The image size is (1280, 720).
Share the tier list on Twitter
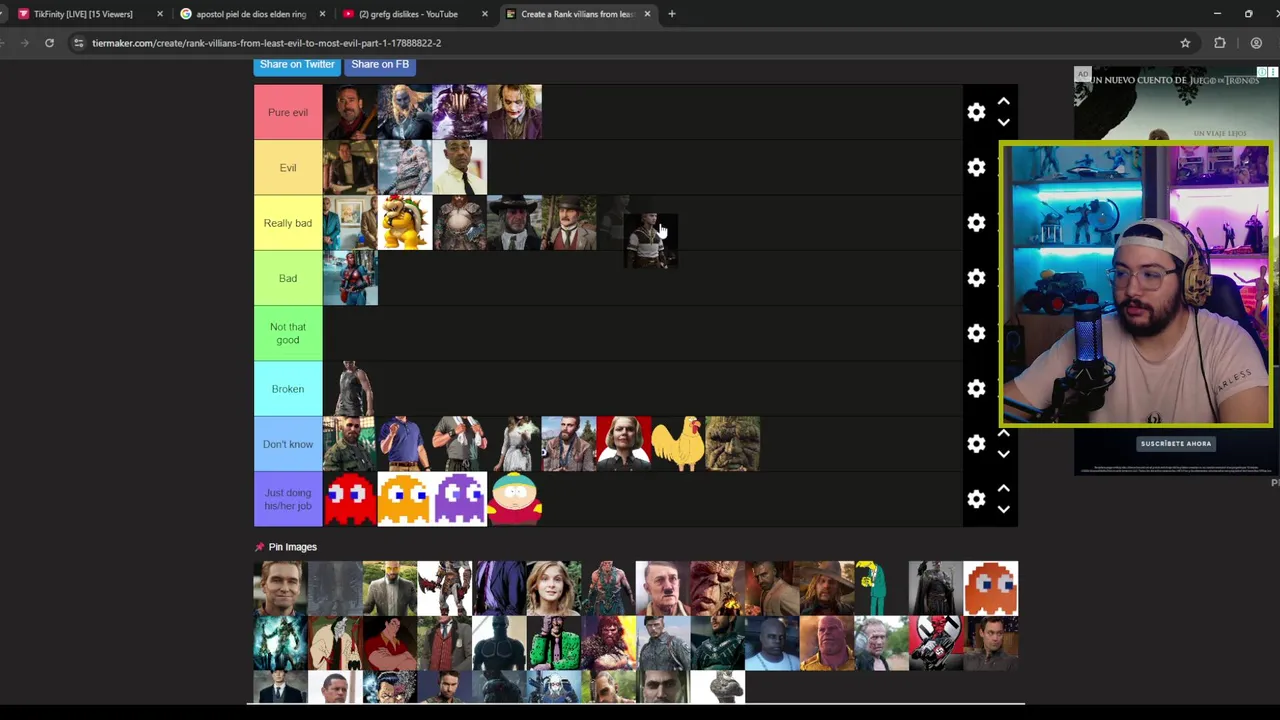click(297, 64)
